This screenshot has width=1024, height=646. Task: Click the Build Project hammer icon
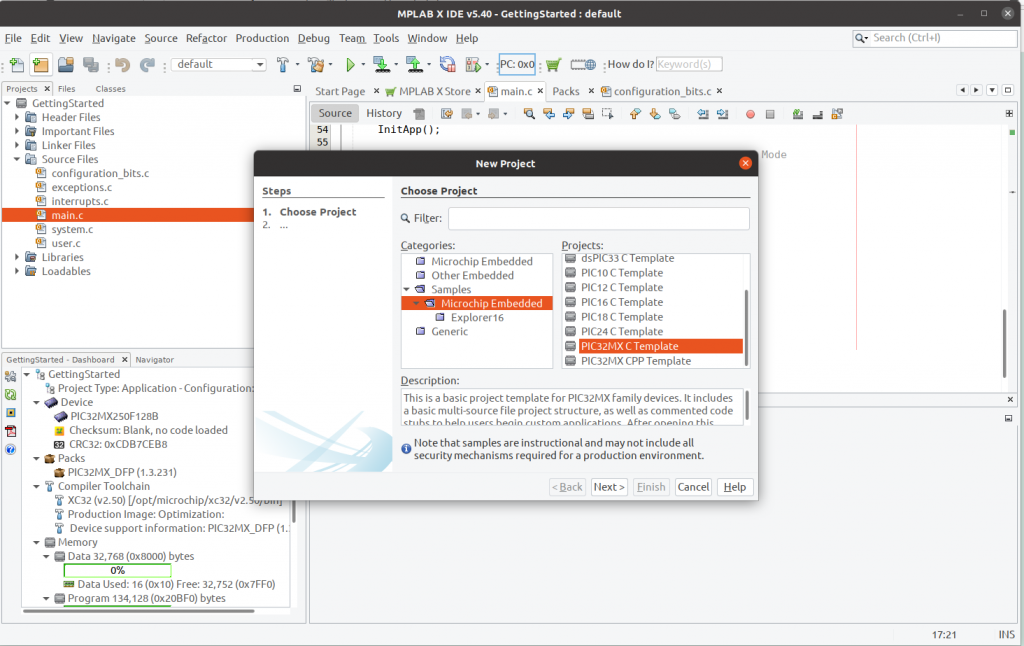pyautogui.click(x=283, y=64)
